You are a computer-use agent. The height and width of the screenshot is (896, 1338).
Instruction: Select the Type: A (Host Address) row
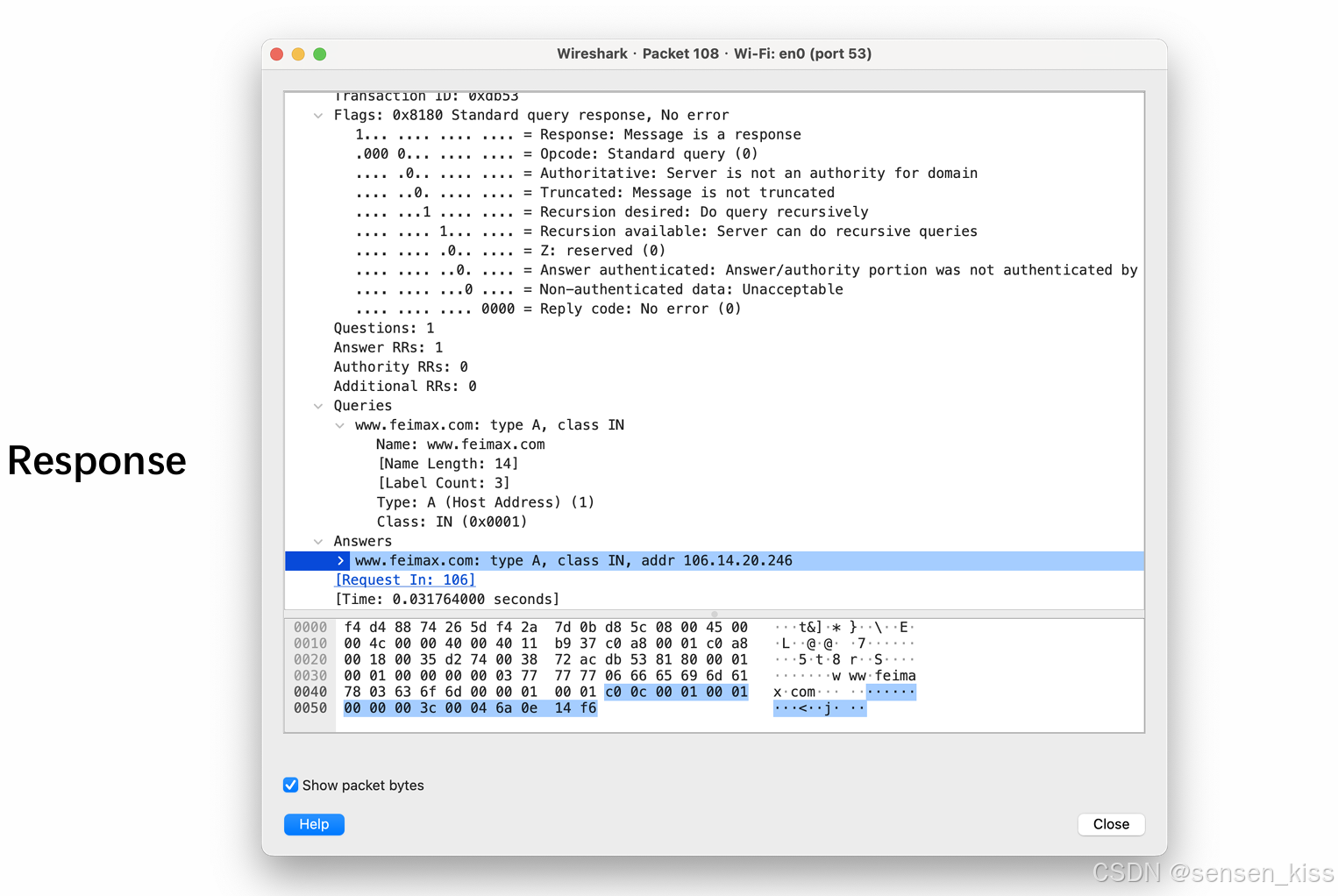(x=485, y=503)
